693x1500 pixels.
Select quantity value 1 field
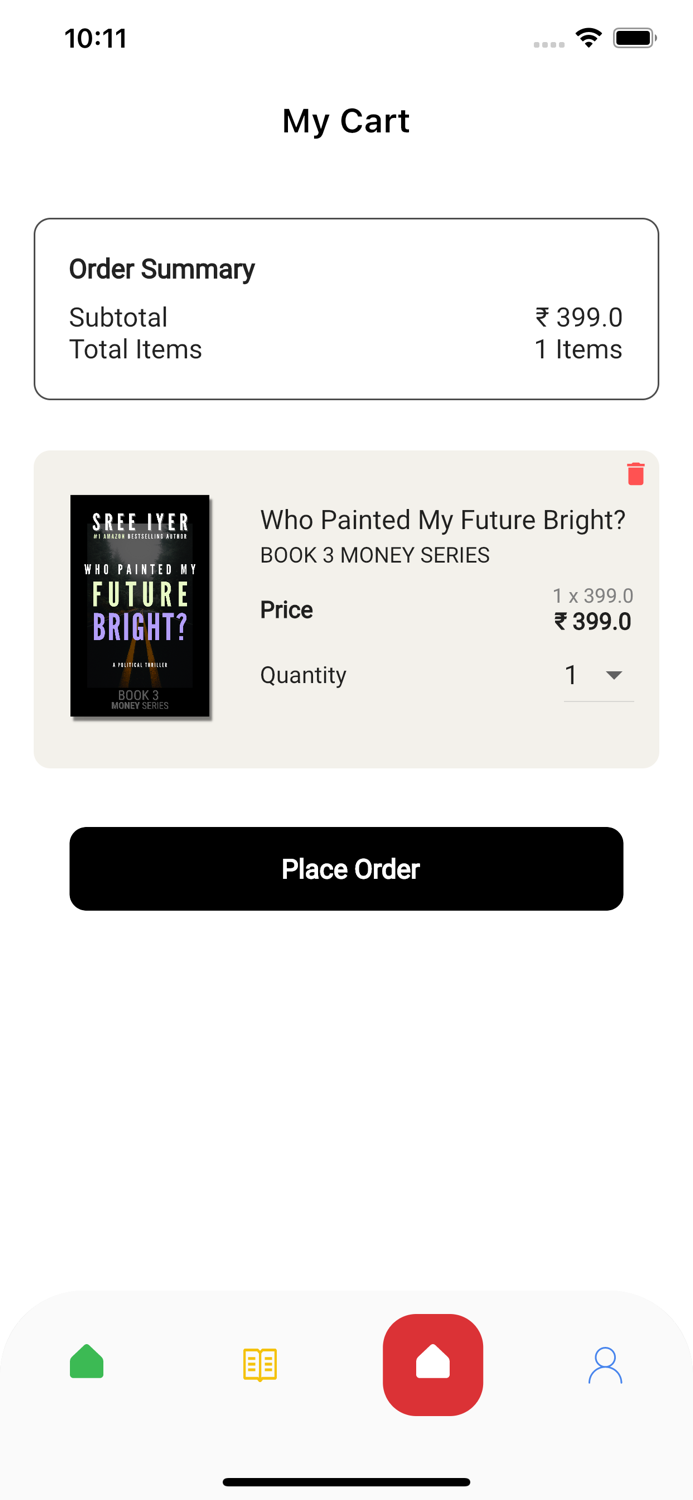click(572, 676)
